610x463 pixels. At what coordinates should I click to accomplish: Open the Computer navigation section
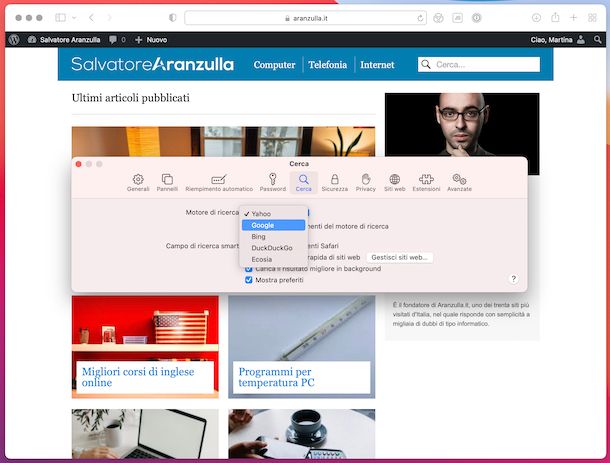click(274, 65)
